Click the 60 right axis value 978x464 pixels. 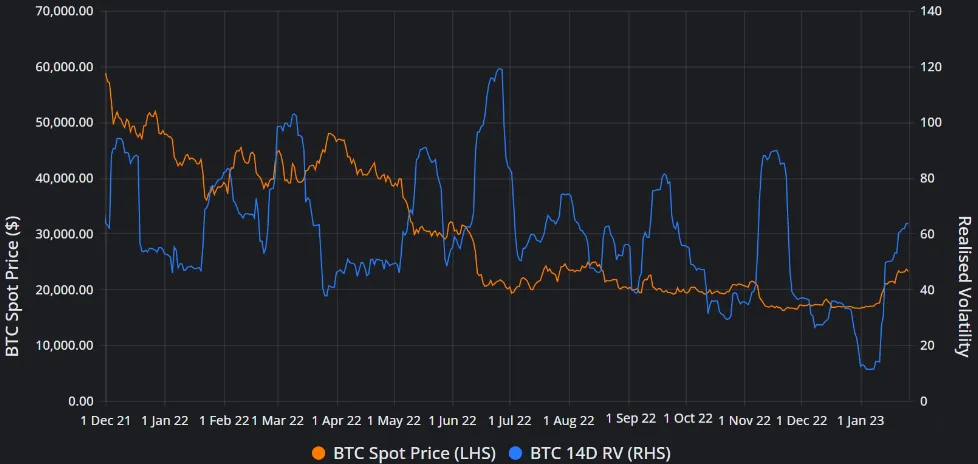927,234
